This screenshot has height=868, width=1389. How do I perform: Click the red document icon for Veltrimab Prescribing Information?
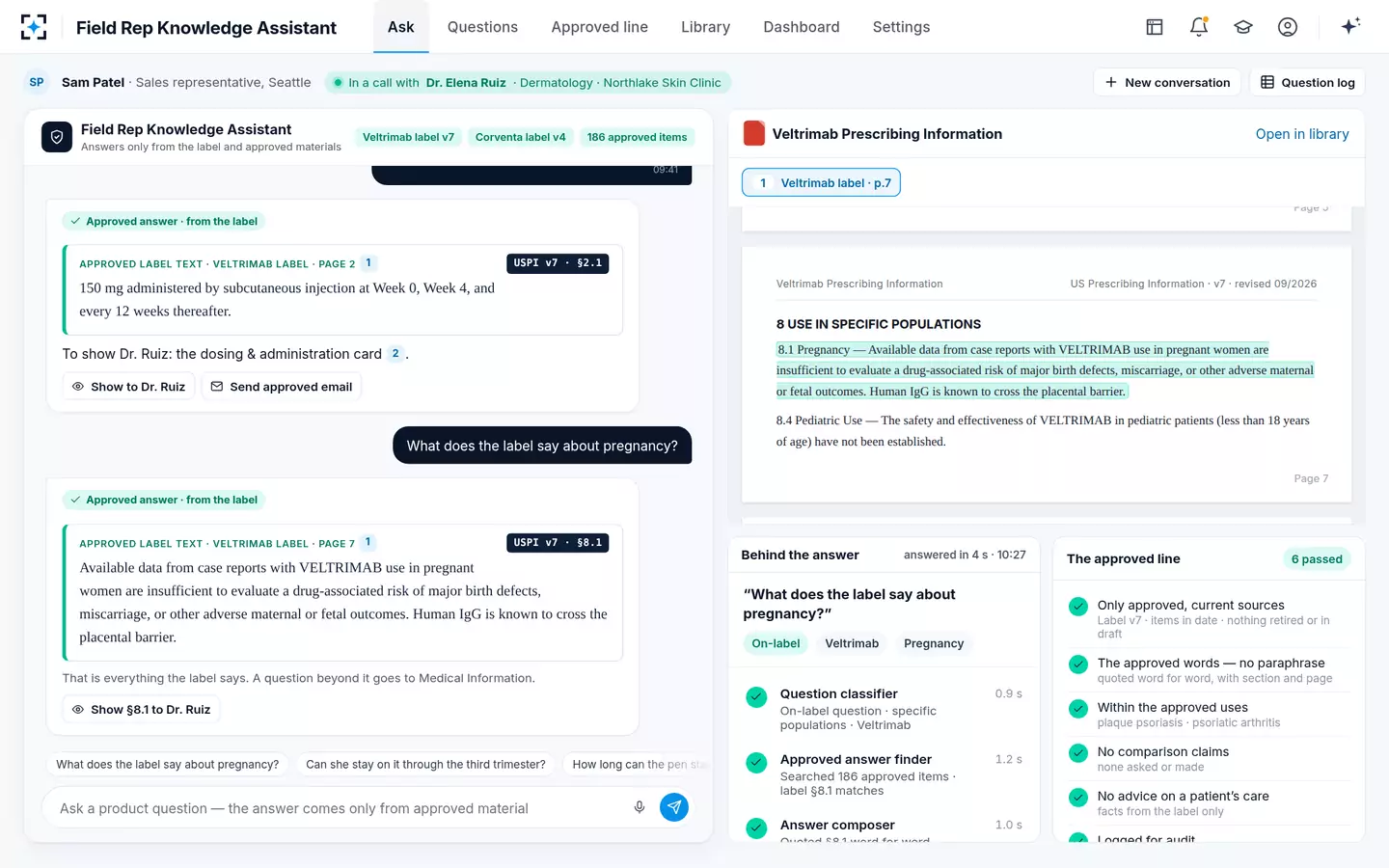(754, 133)
